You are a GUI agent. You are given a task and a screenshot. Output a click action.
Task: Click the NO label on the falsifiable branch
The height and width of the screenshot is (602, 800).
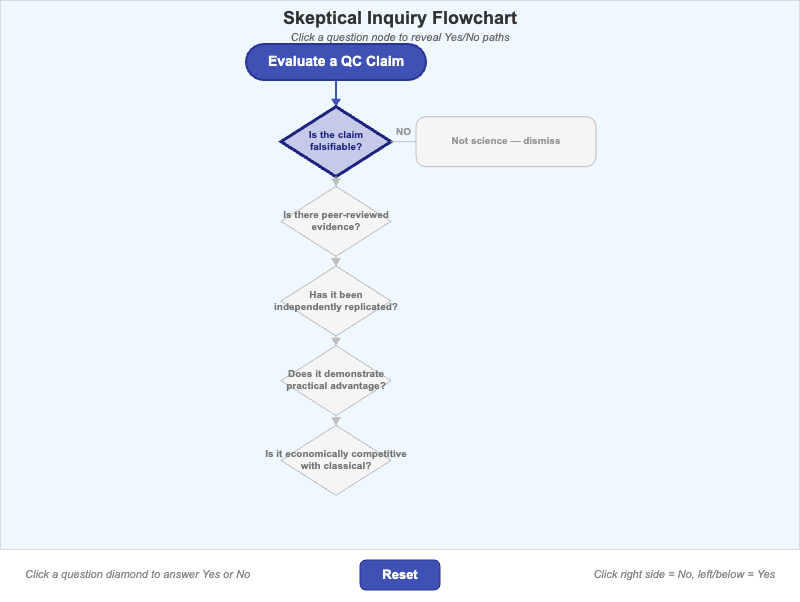coord(403,129)
